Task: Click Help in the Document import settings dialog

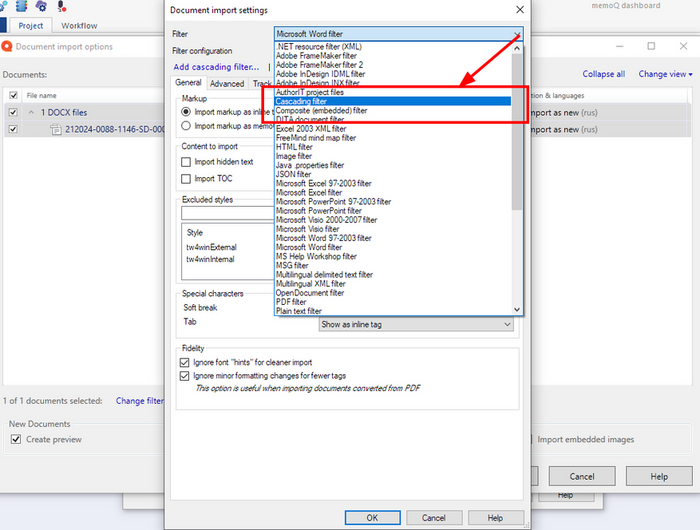Action: [x=495, y=517]
